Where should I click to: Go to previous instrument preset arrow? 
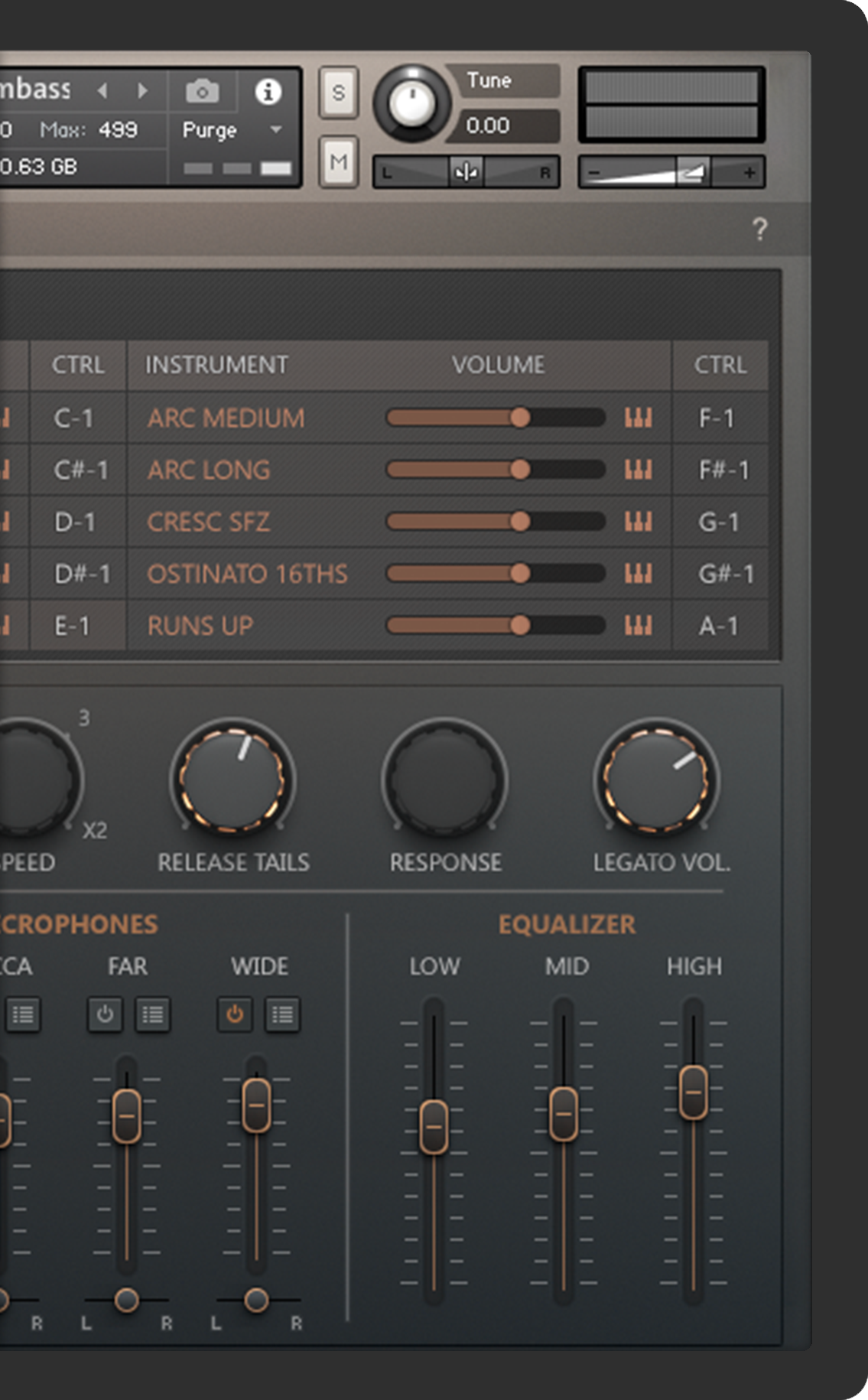[x=102, y=91]
